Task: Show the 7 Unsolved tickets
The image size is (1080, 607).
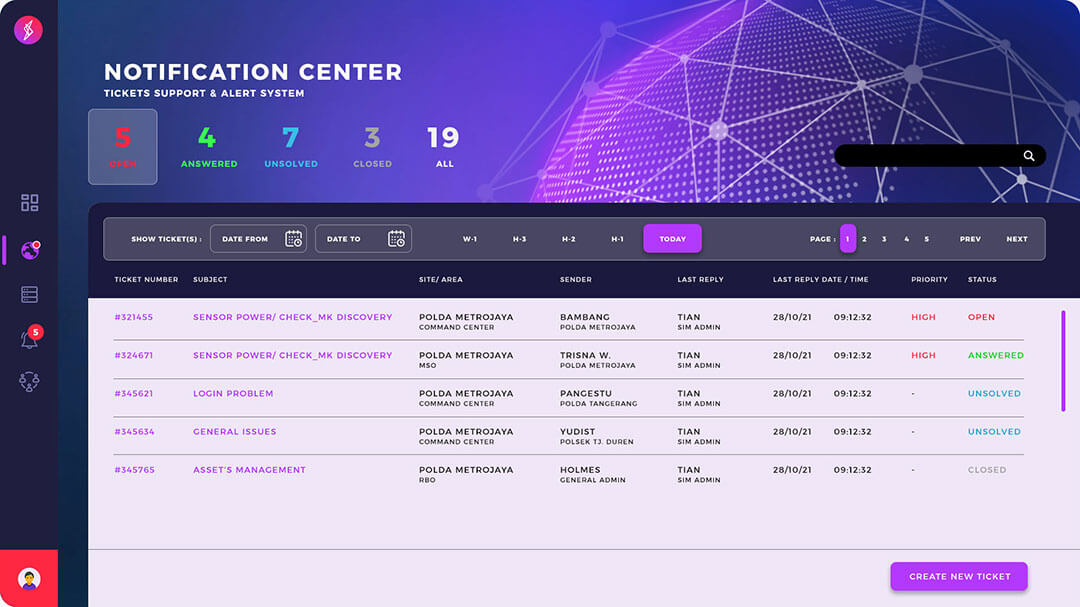Action: 291,146
